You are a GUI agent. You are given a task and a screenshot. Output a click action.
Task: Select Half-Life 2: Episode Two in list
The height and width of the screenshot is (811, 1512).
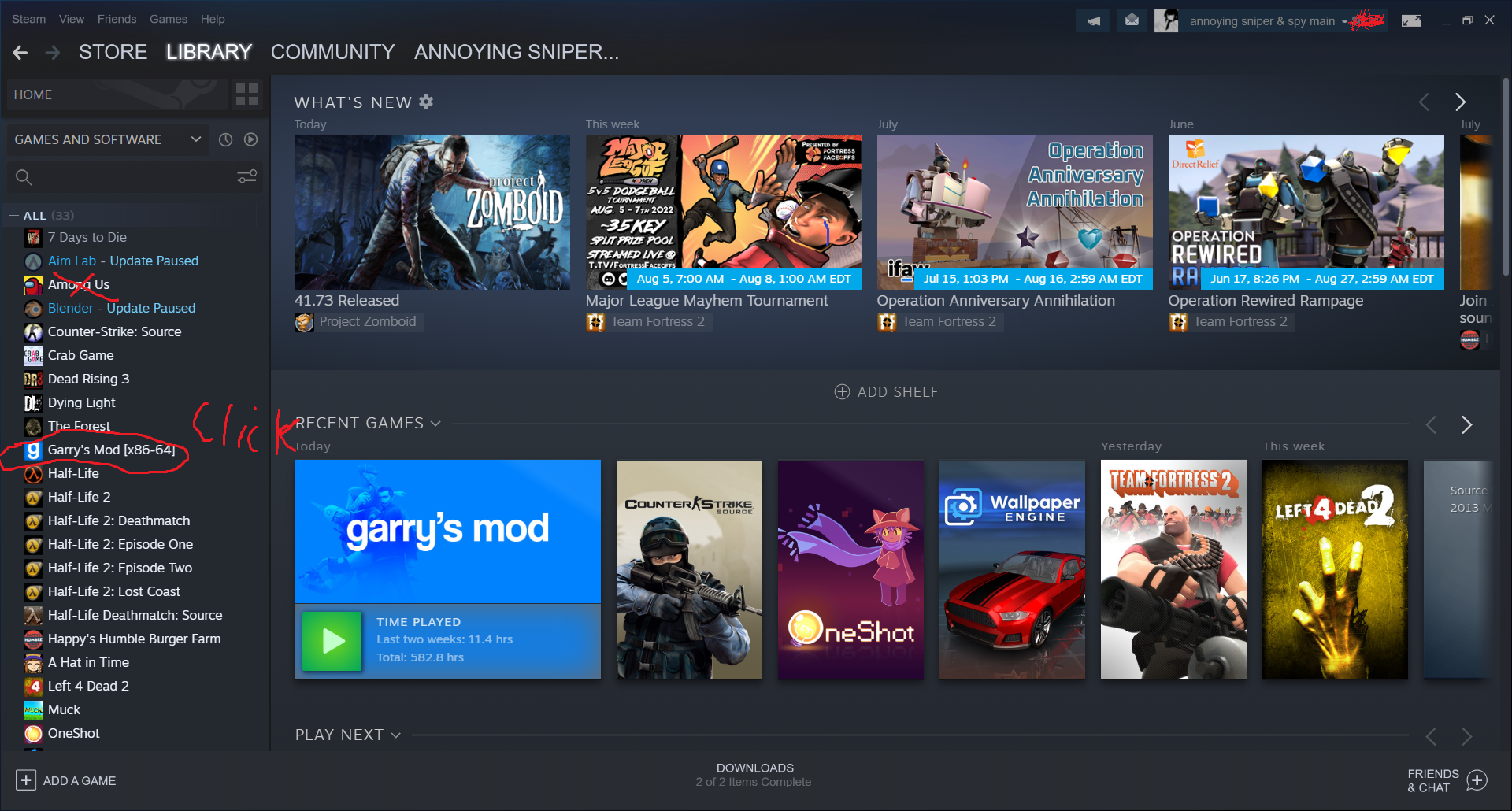pos(120,568)
